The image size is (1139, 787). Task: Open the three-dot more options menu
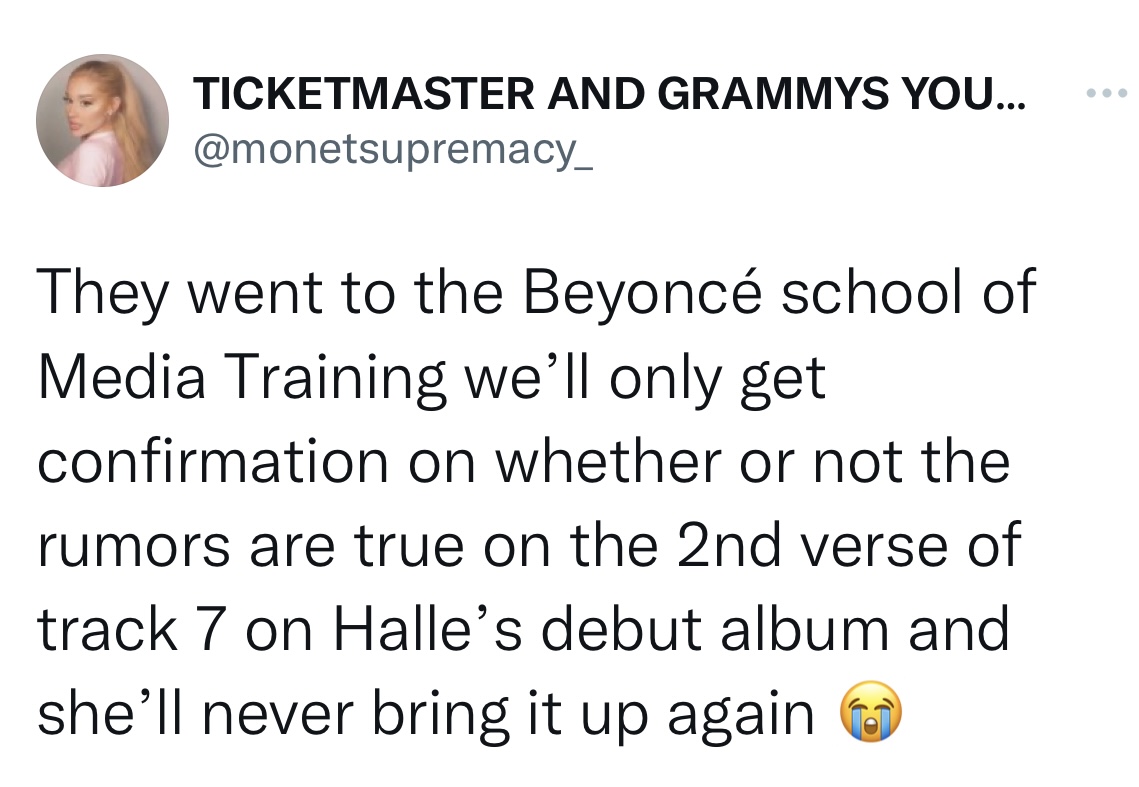tap(1106, 96)
